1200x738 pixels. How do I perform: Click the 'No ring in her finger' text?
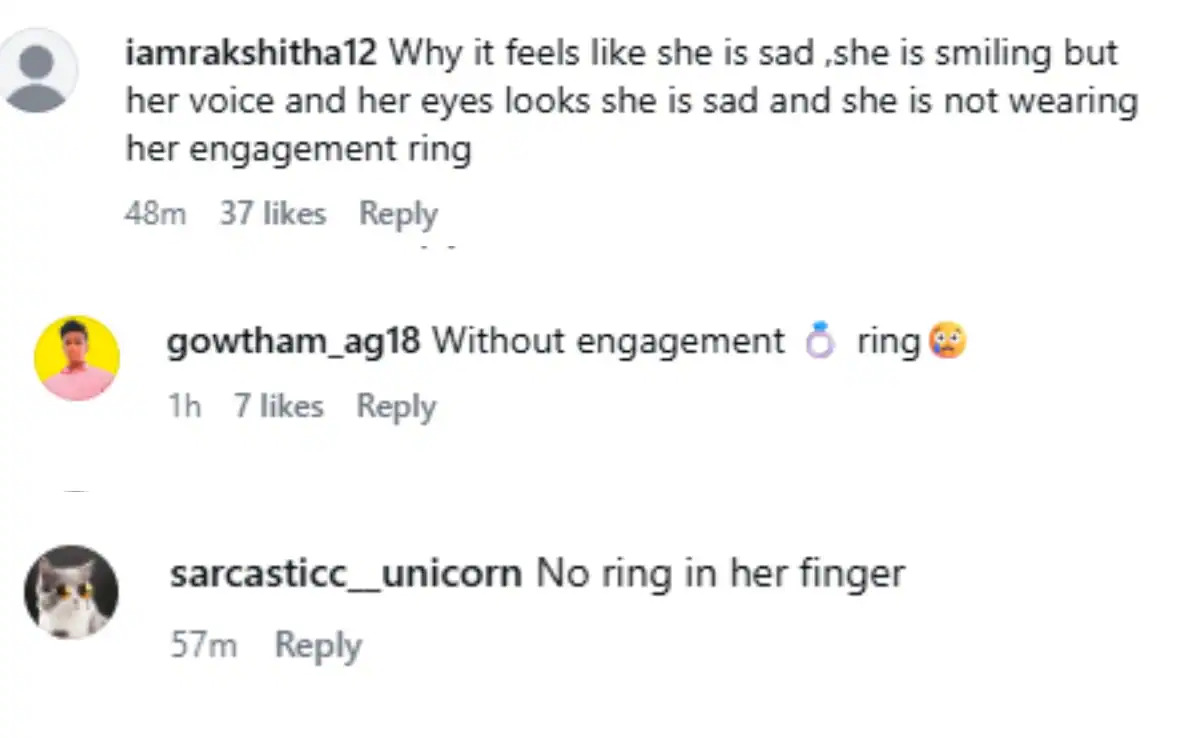[x=720, y=574]
